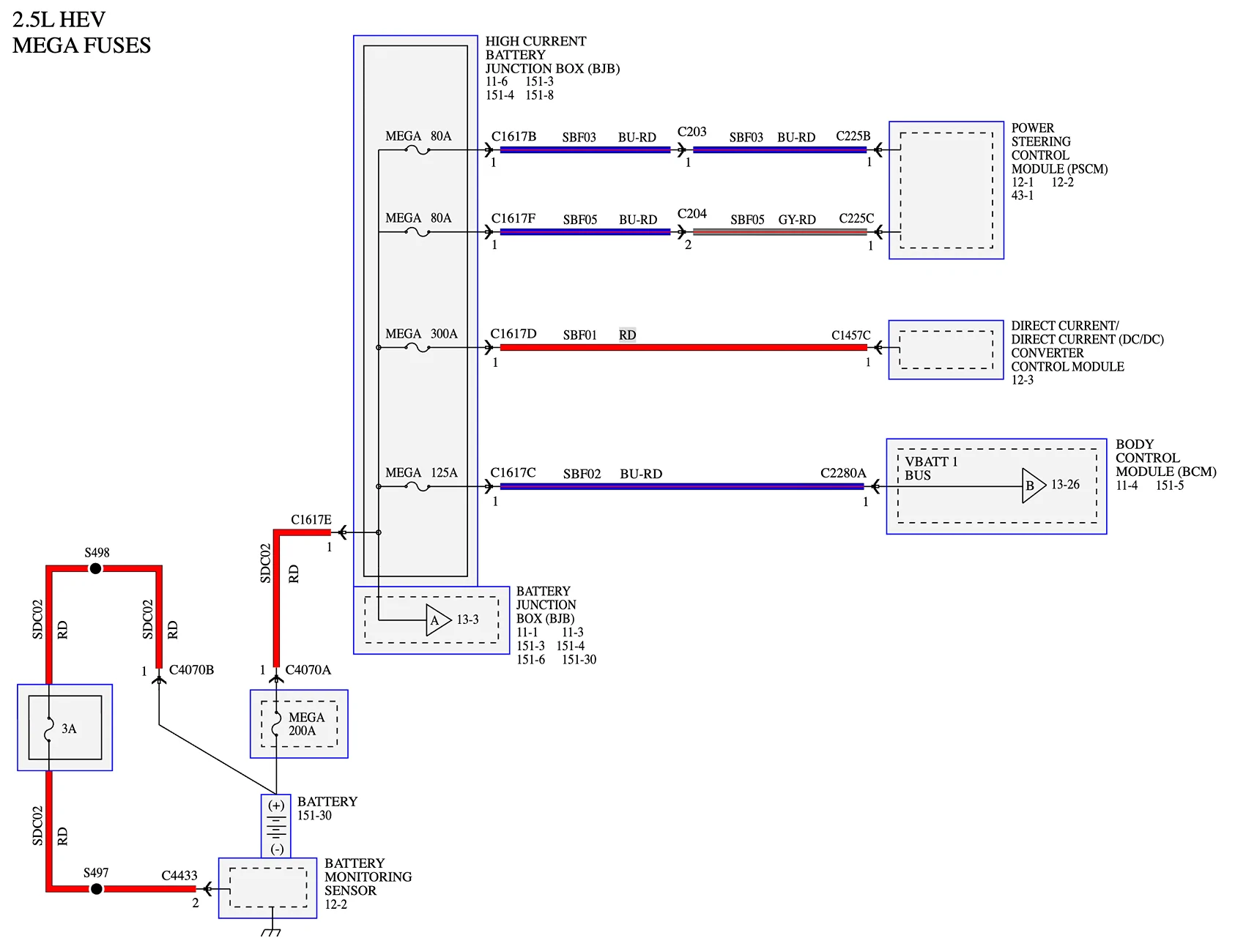
Task: Click the C1617B connector label
Action: 513,137
